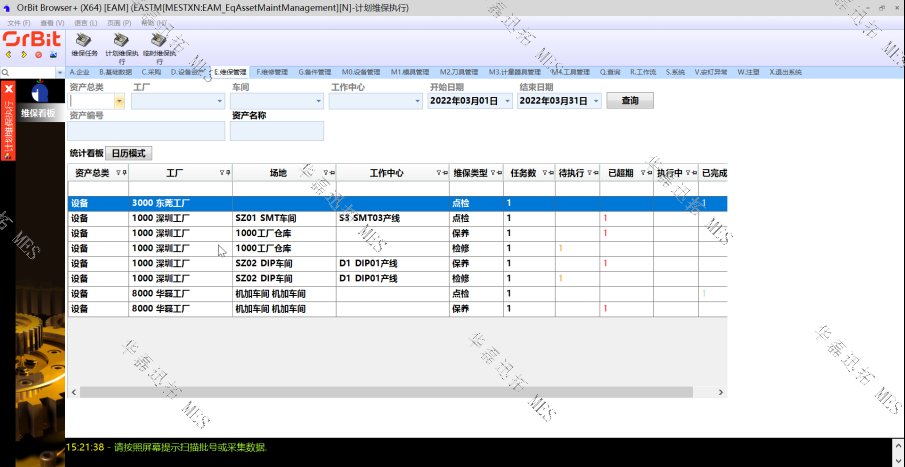
Task: Open the 文件 (F) menu
Action: [x=19, y=23]
